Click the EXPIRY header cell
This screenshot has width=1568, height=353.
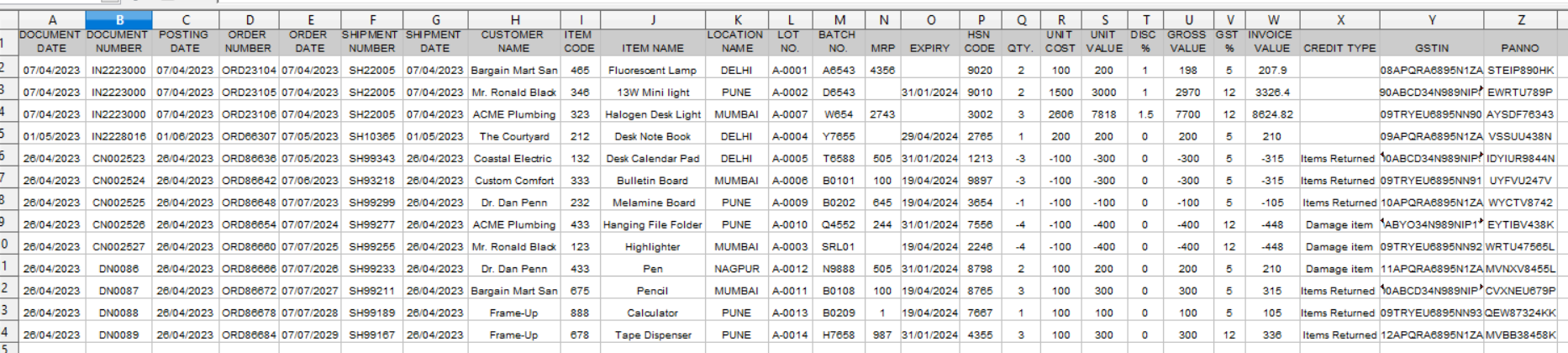click(x=930, y=42)
